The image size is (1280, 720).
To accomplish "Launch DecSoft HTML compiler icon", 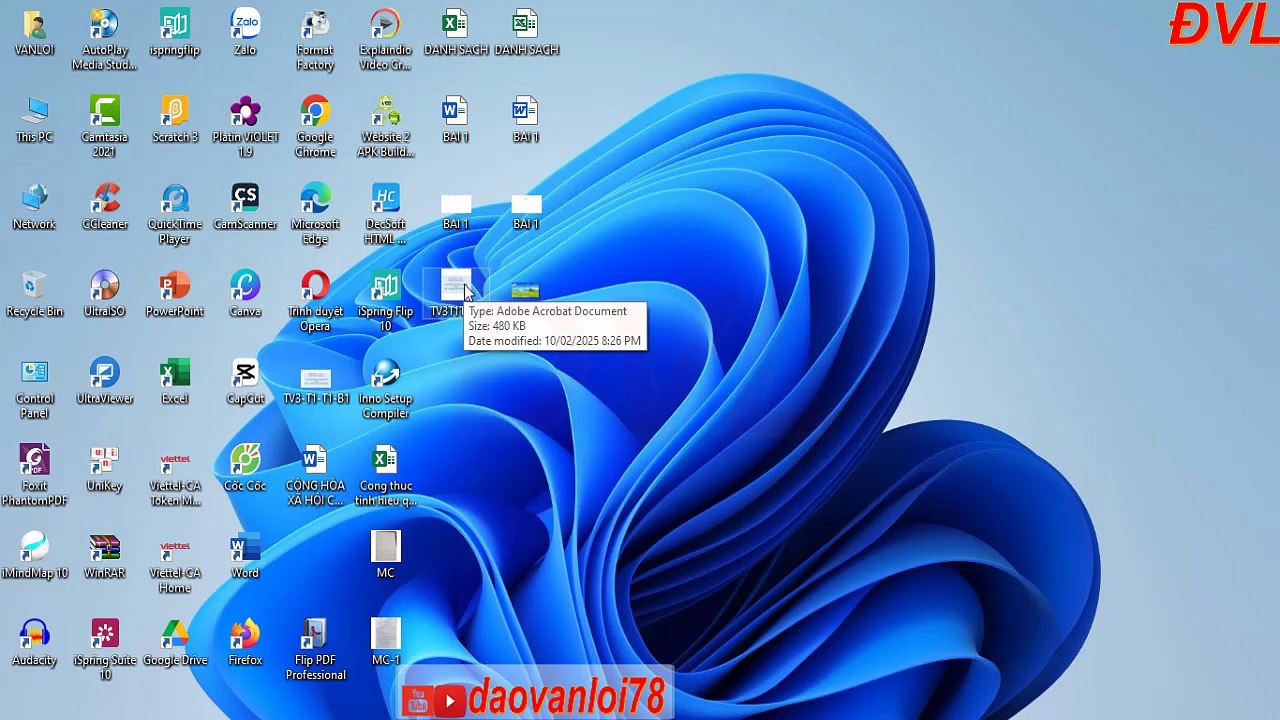I will pyautogui.click(x=385, y=199).
